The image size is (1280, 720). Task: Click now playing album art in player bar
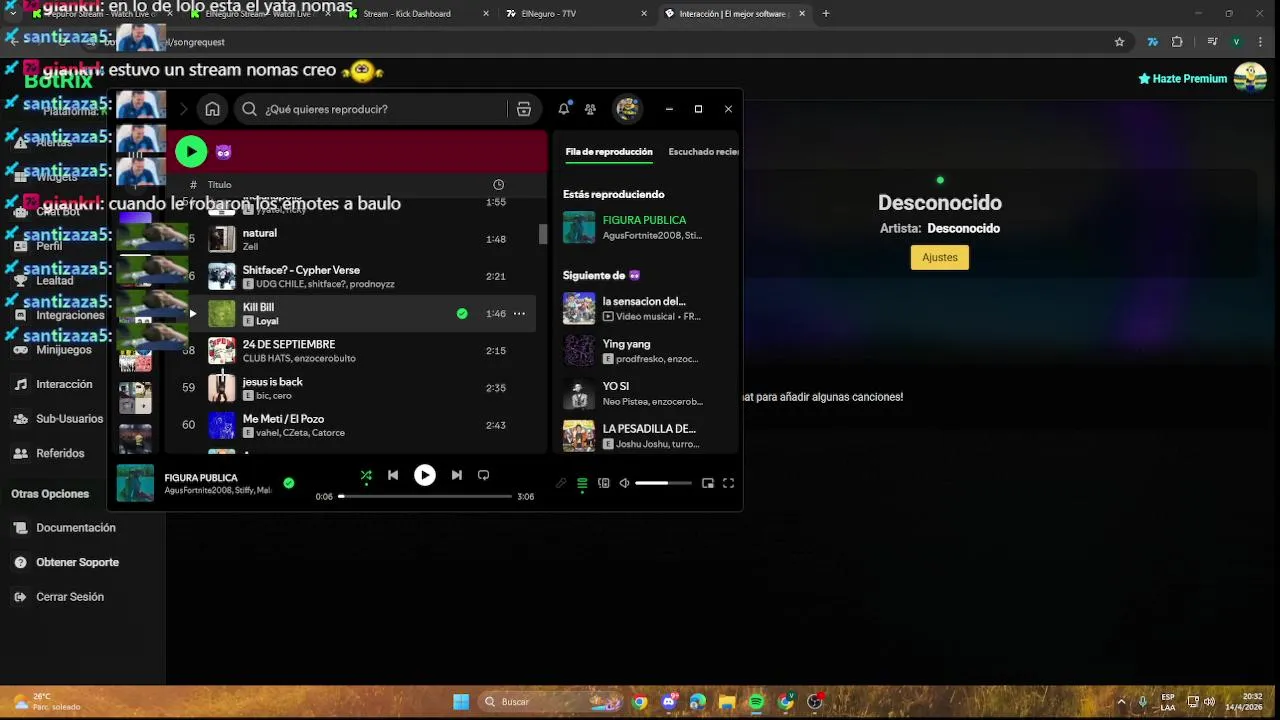136,483
